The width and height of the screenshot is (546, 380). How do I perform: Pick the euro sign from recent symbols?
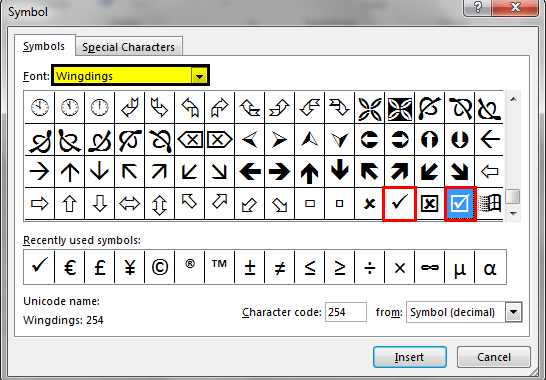70,267
